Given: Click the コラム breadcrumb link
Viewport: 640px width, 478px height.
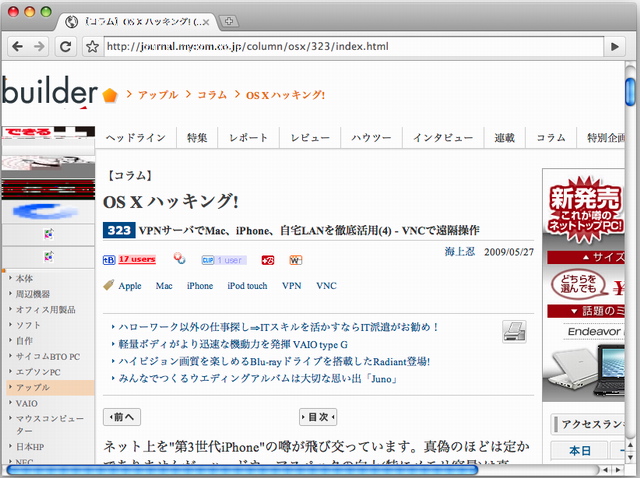Looking at the screenshot, I should pyautogui.click(x=212, y=95).
